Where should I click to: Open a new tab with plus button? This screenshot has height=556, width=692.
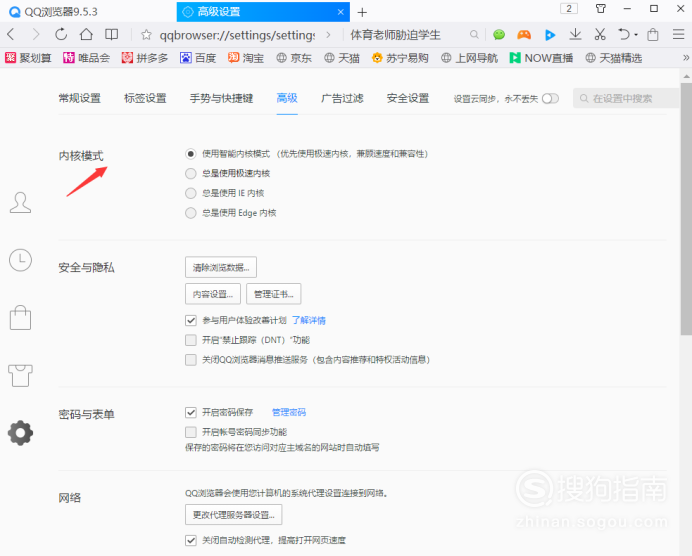(x=362, y=12)
